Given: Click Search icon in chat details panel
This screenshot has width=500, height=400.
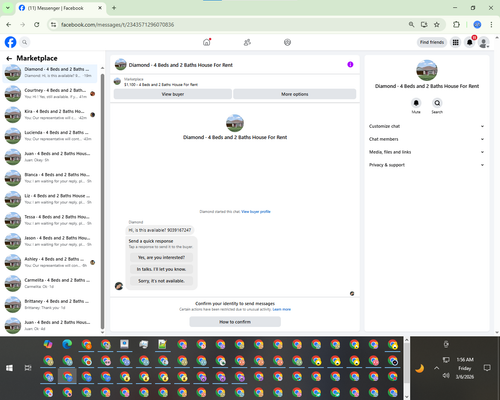Looking at the screenshot, I should click(x=437, y=103).
